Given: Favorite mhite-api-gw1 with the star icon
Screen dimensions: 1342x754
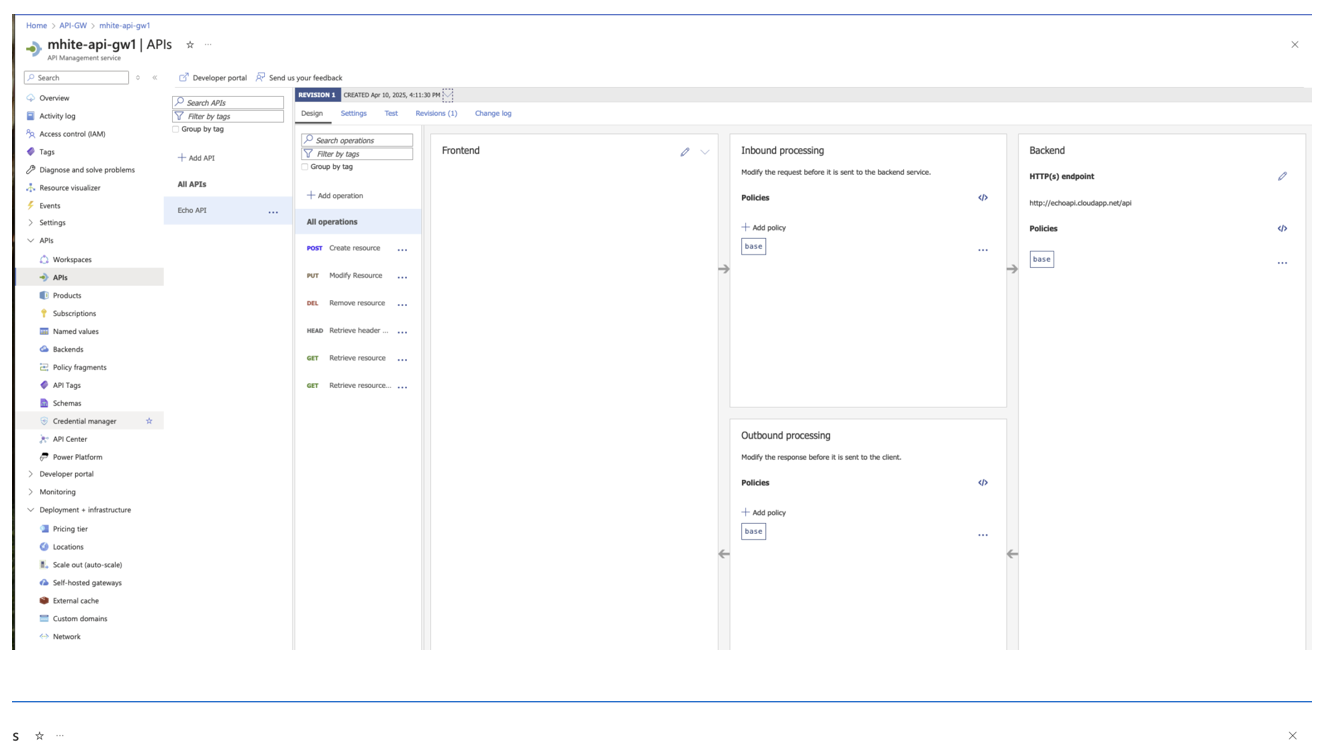Looking at the screenshot, I should (190, 45).
